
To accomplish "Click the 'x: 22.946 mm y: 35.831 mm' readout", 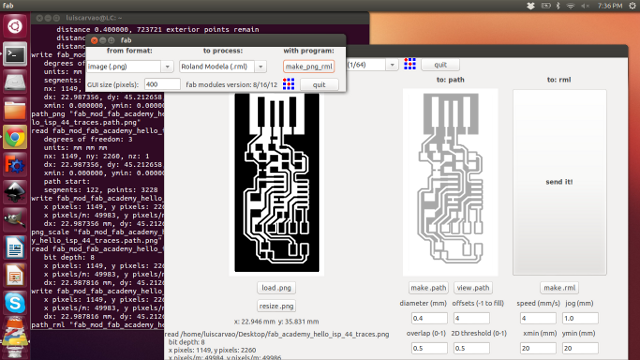I will [x=276, y=322].
